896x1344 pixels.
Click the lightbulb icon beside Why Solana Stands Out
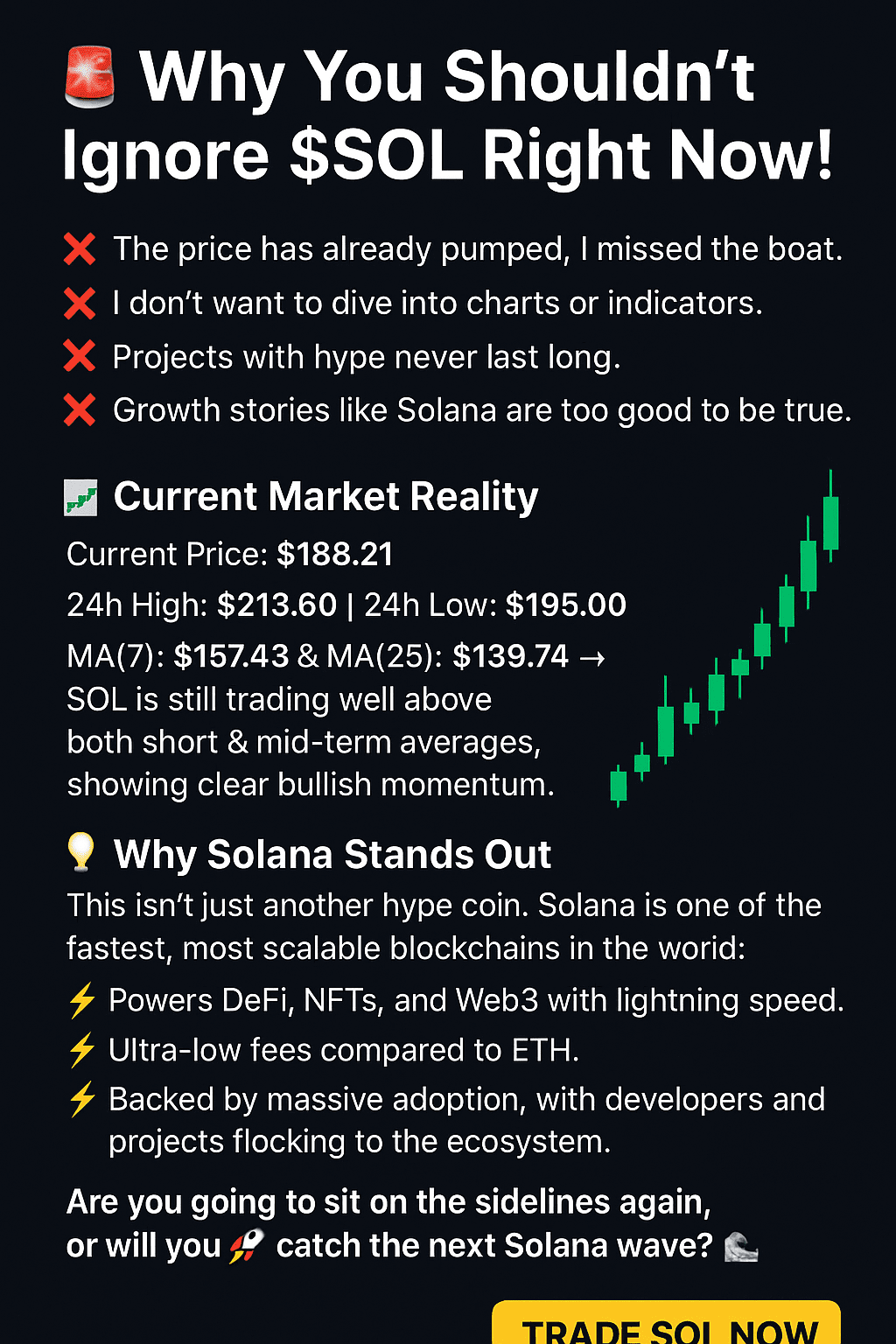pos(81,852)
